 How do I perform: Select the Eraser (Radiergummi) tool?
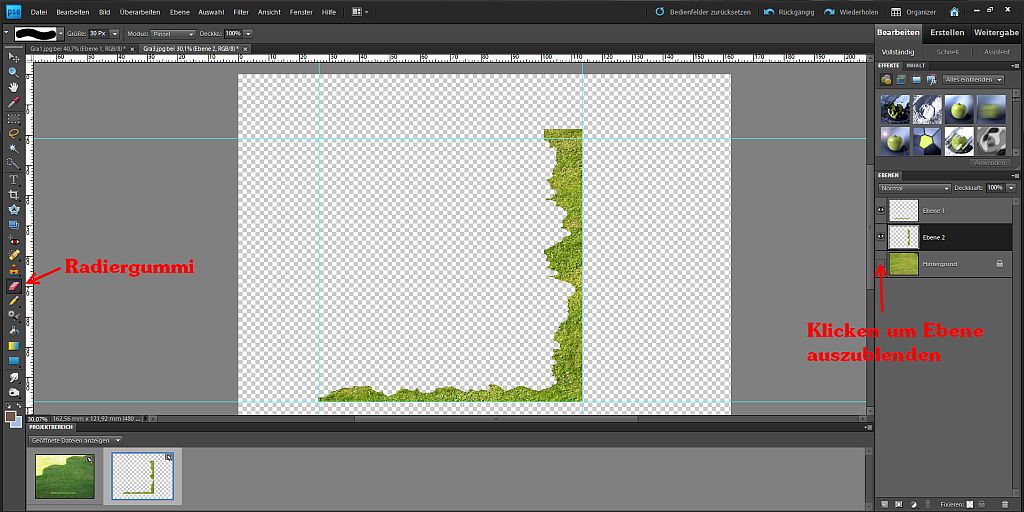[14, 285]
